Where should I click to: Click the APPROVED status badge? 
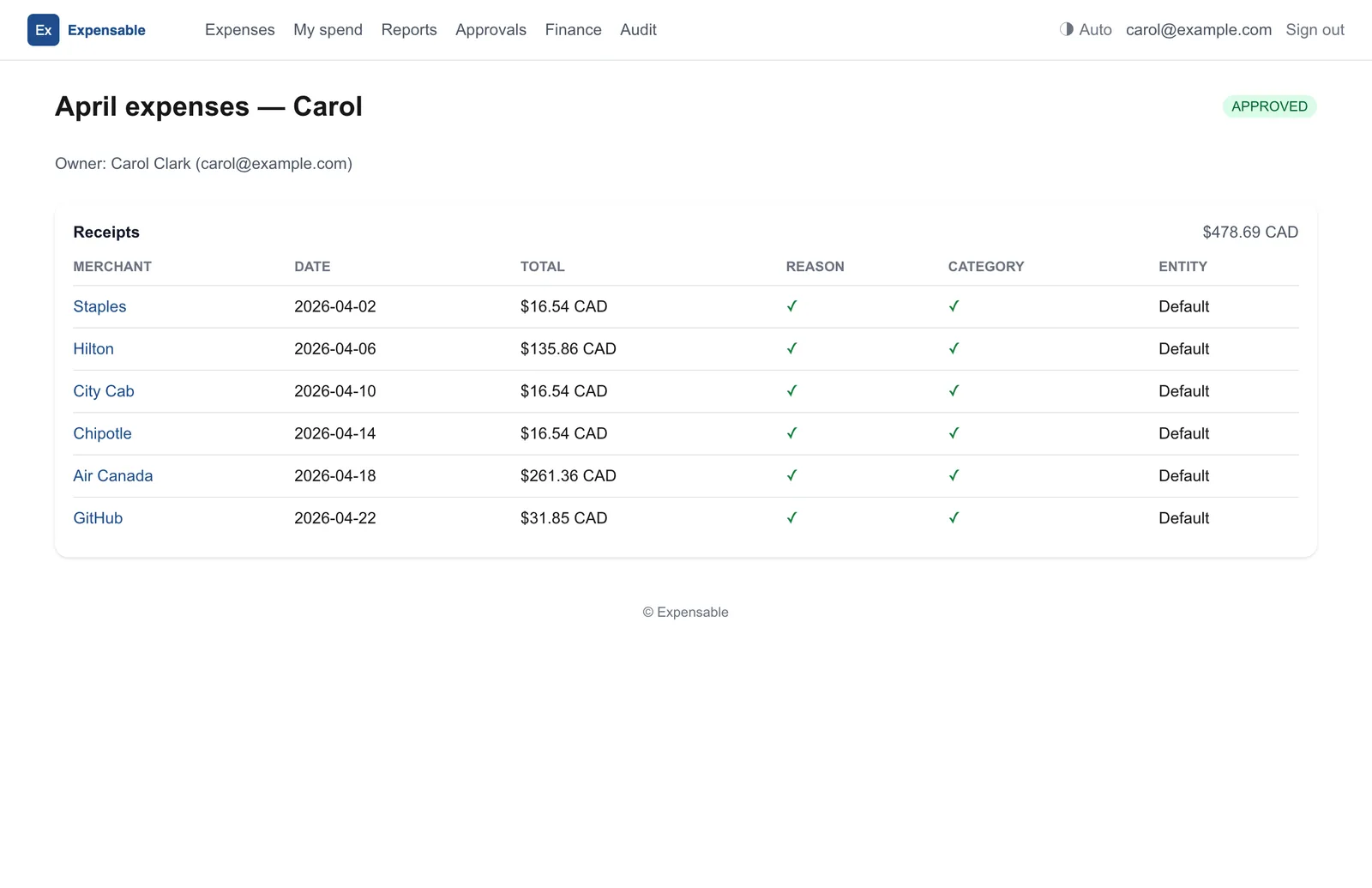(1269, 106)
